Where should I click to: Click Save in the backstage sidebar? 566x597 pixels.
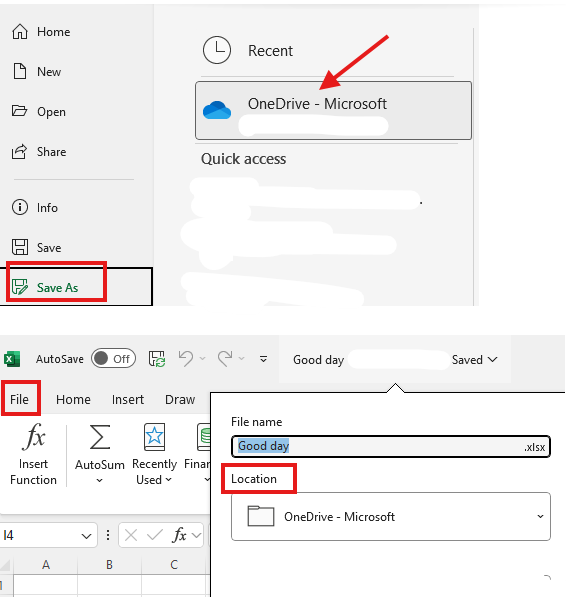coord(37,247)
